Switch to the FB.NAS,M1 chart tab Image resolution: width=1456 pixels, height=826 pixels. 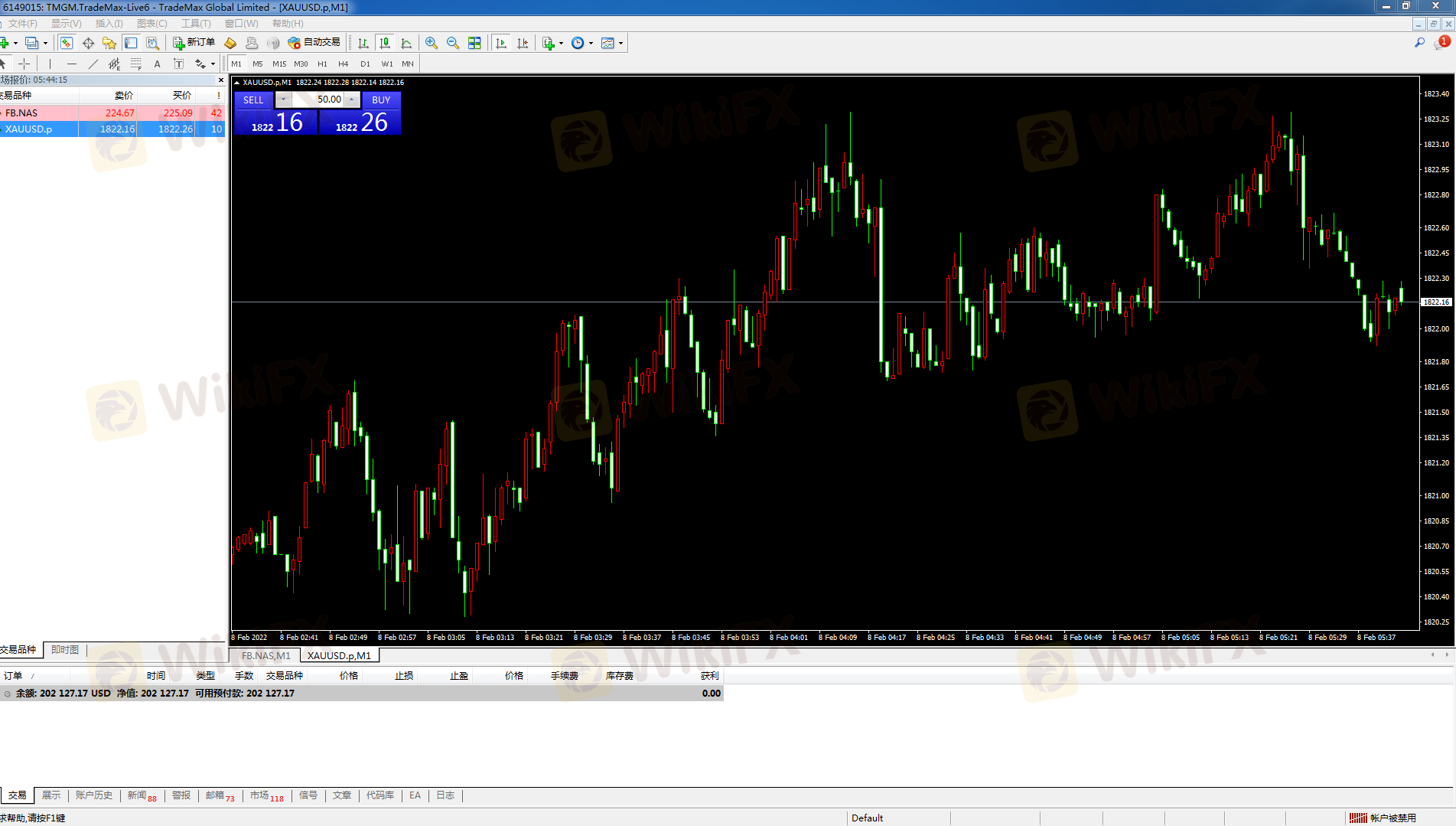266,655
